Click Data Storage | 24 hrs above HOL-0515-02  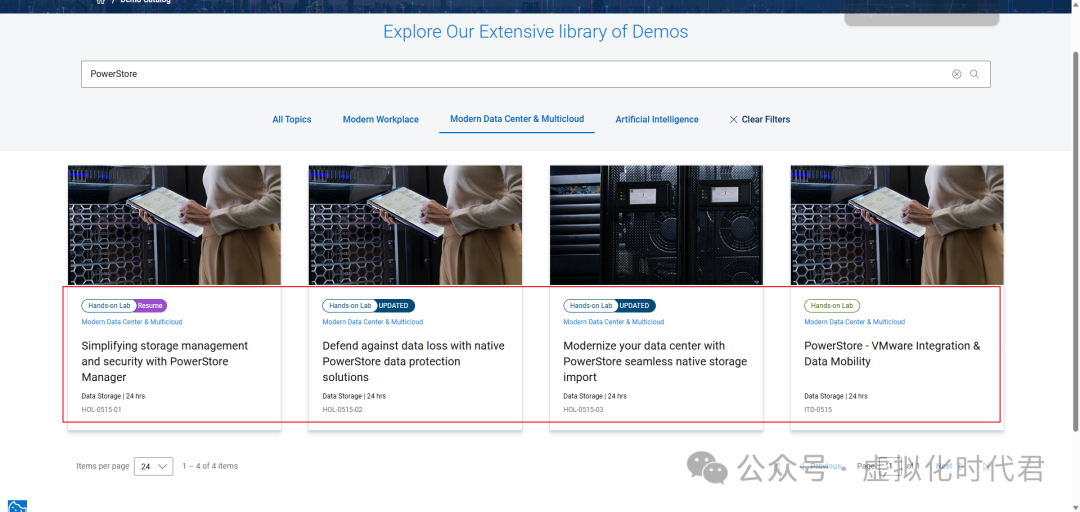click(x=354, y=396)
